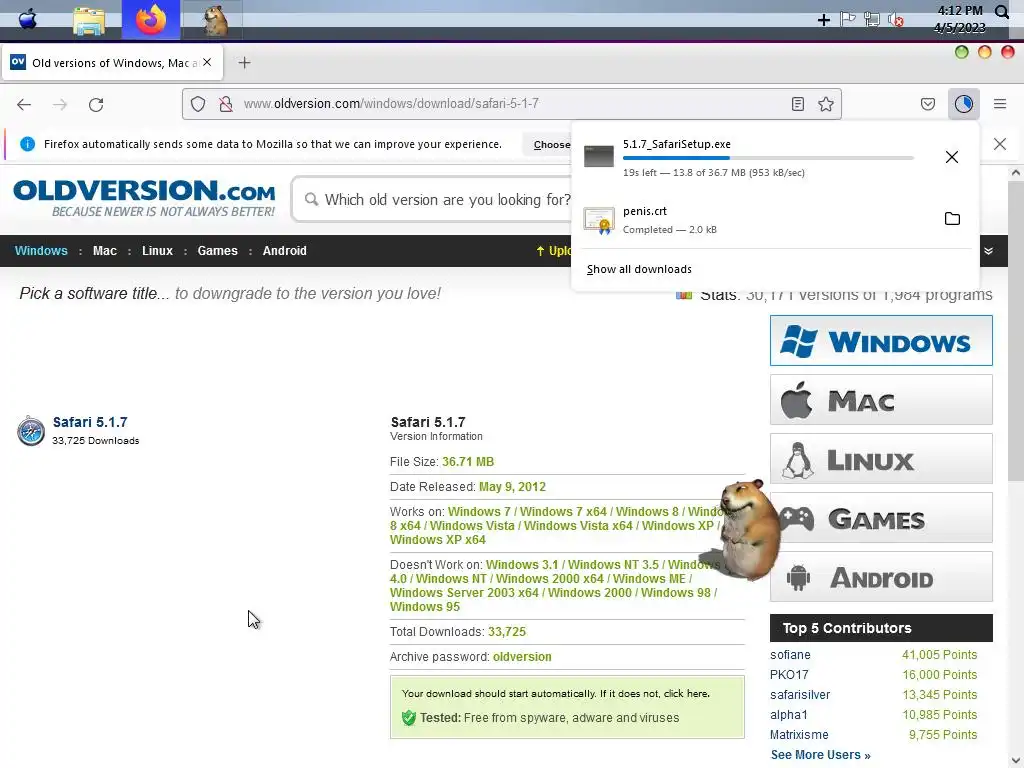
Task: Open the Apple menu icon in top bar
Action: [x=27, y=20]
